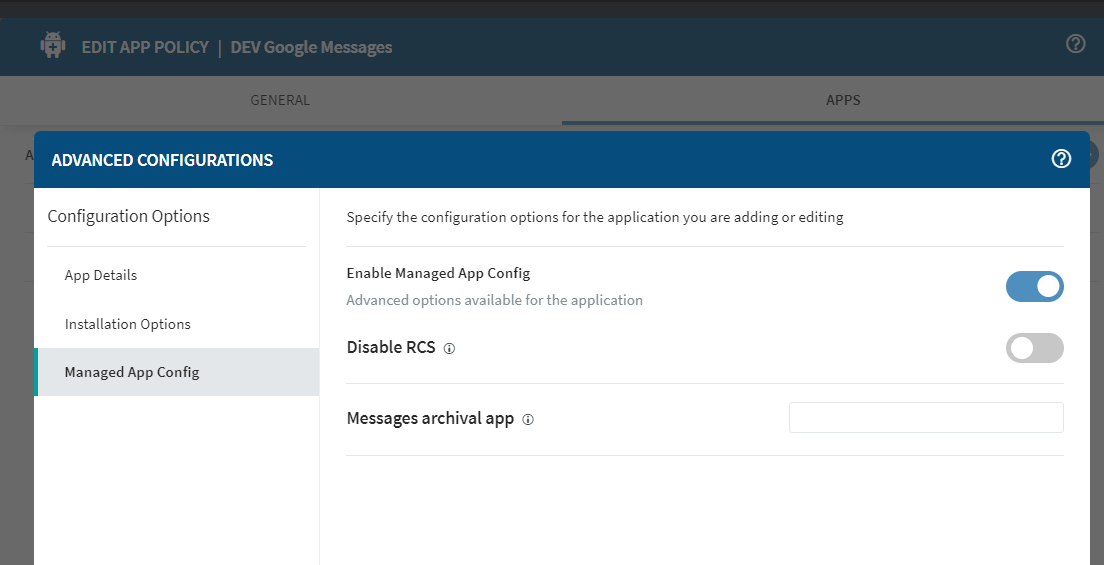Open help for Edit App Policy page
Image resolution: width=1104 pixels, height=565 pixels.
click(x=1075, y=44)
